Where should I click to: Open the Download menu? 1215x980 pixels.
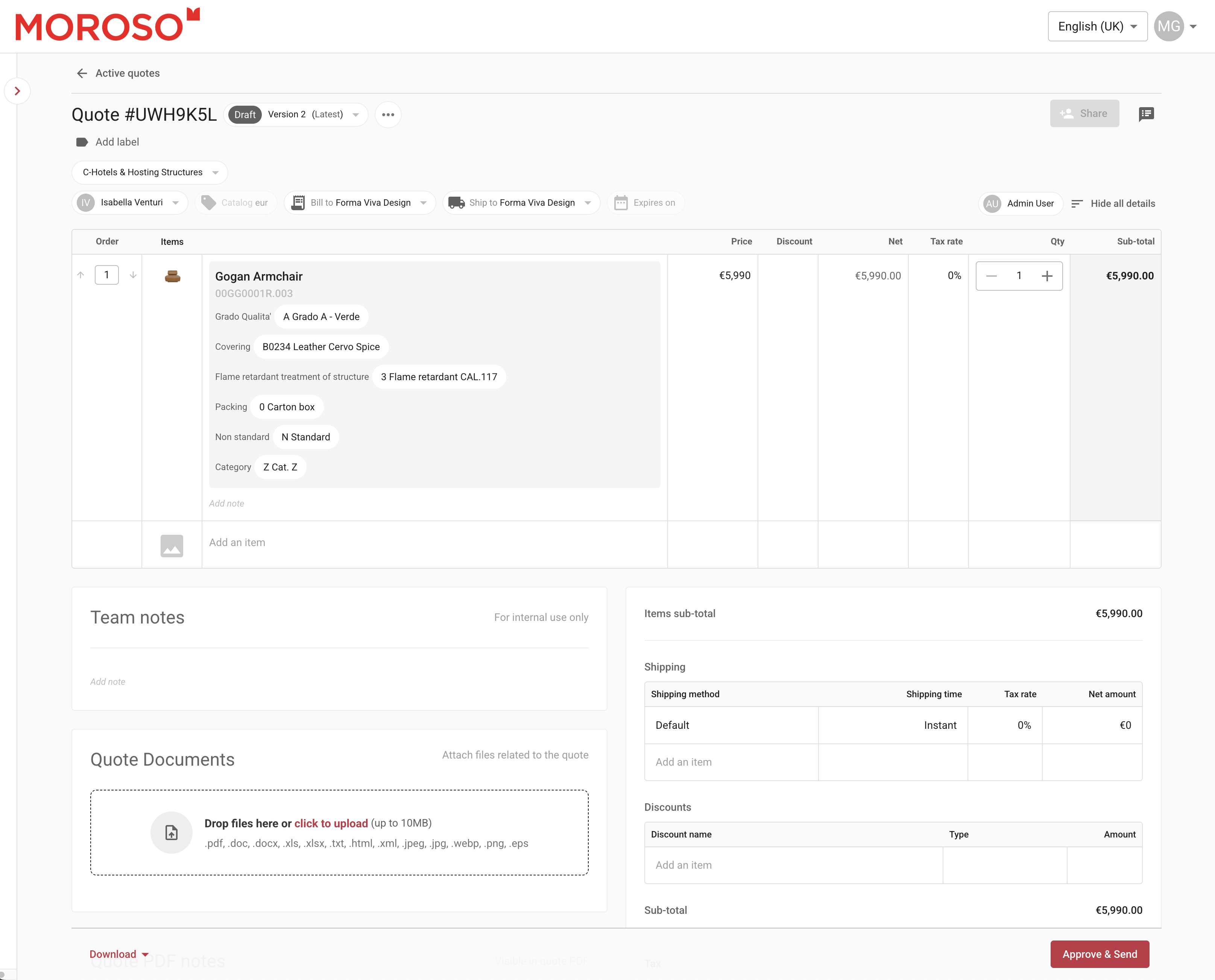(x=119, y=954)
